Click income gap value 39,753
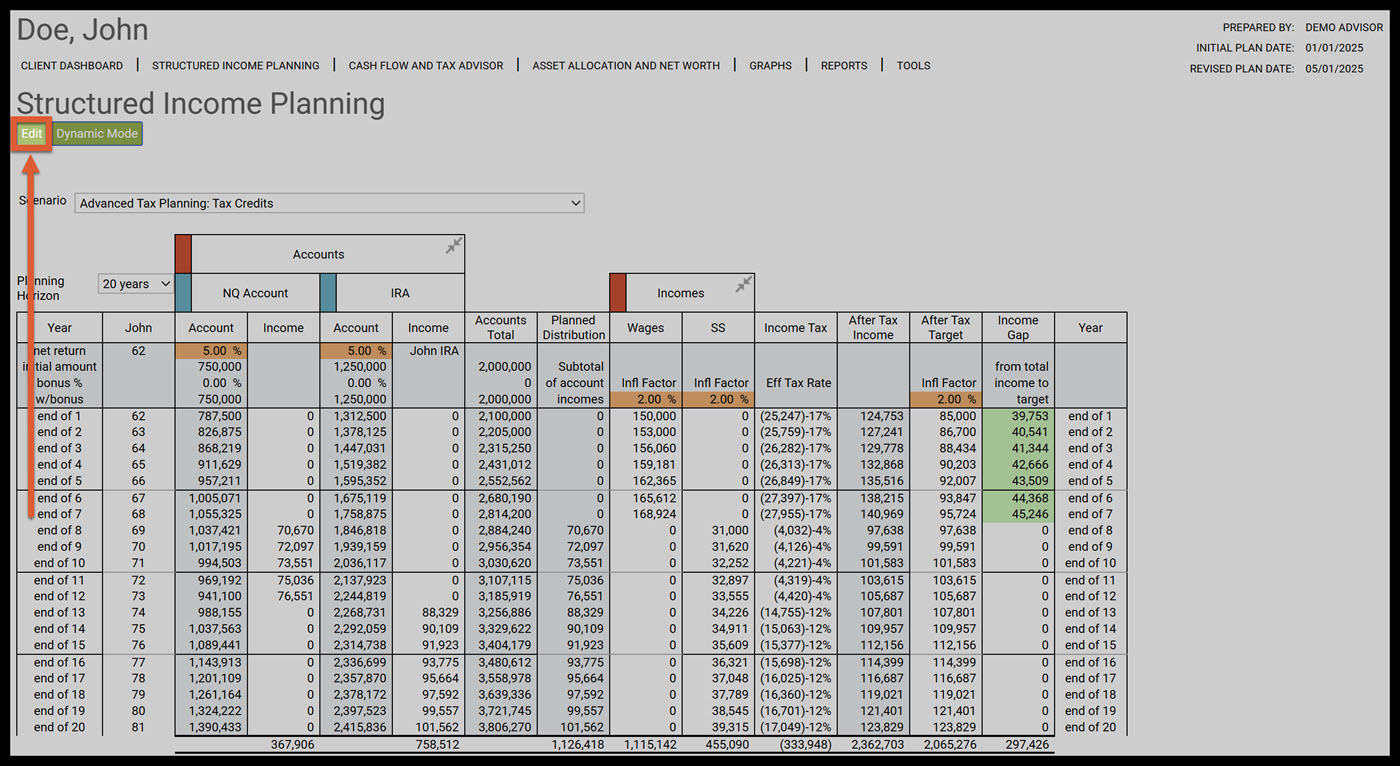 tap(1029, 416)
